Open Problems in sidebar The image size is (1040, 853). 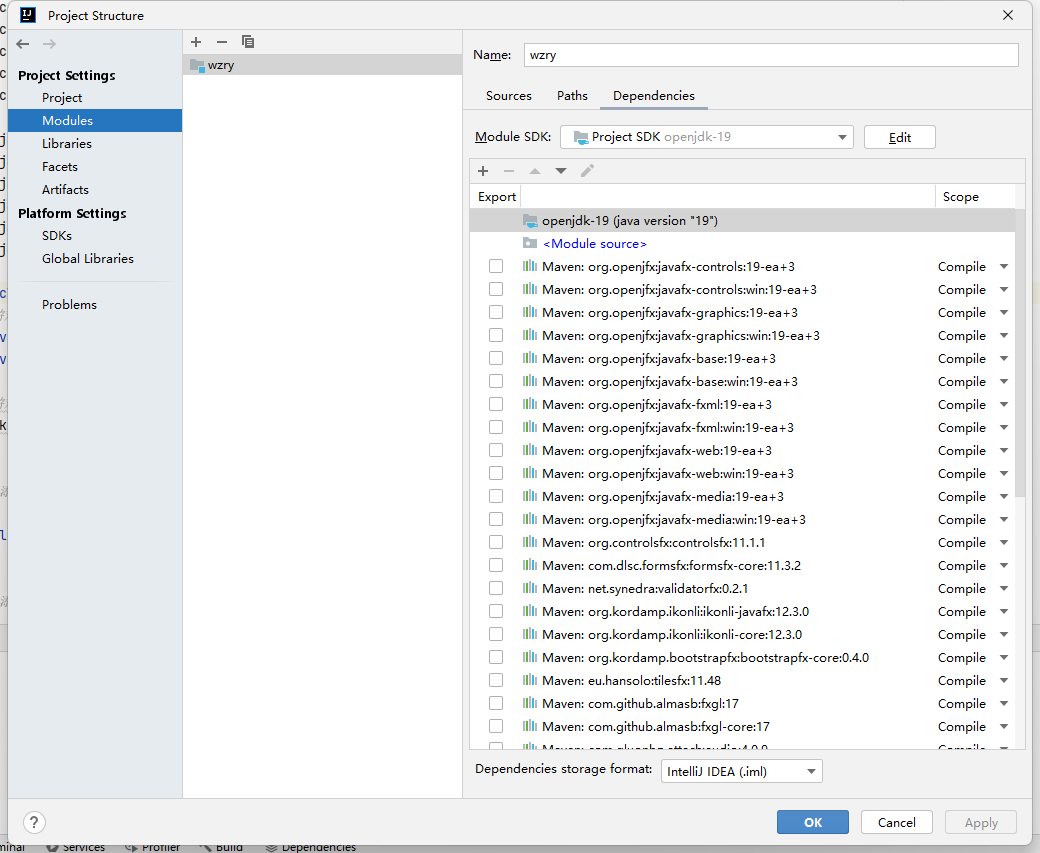point(69,304)
